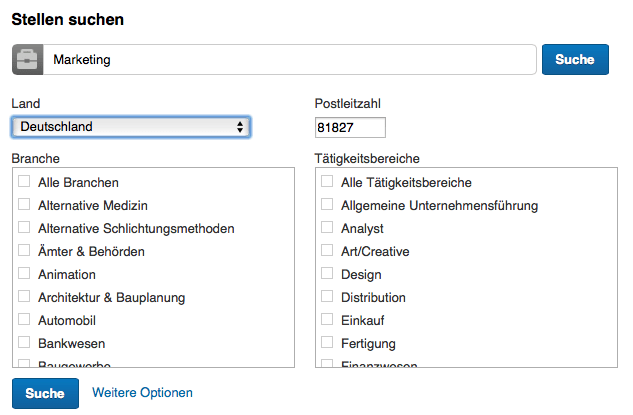This screenshot has width=633, height=415.
Task: Check the Alle Branchen checkbox
Action: (x=24, y=181)
